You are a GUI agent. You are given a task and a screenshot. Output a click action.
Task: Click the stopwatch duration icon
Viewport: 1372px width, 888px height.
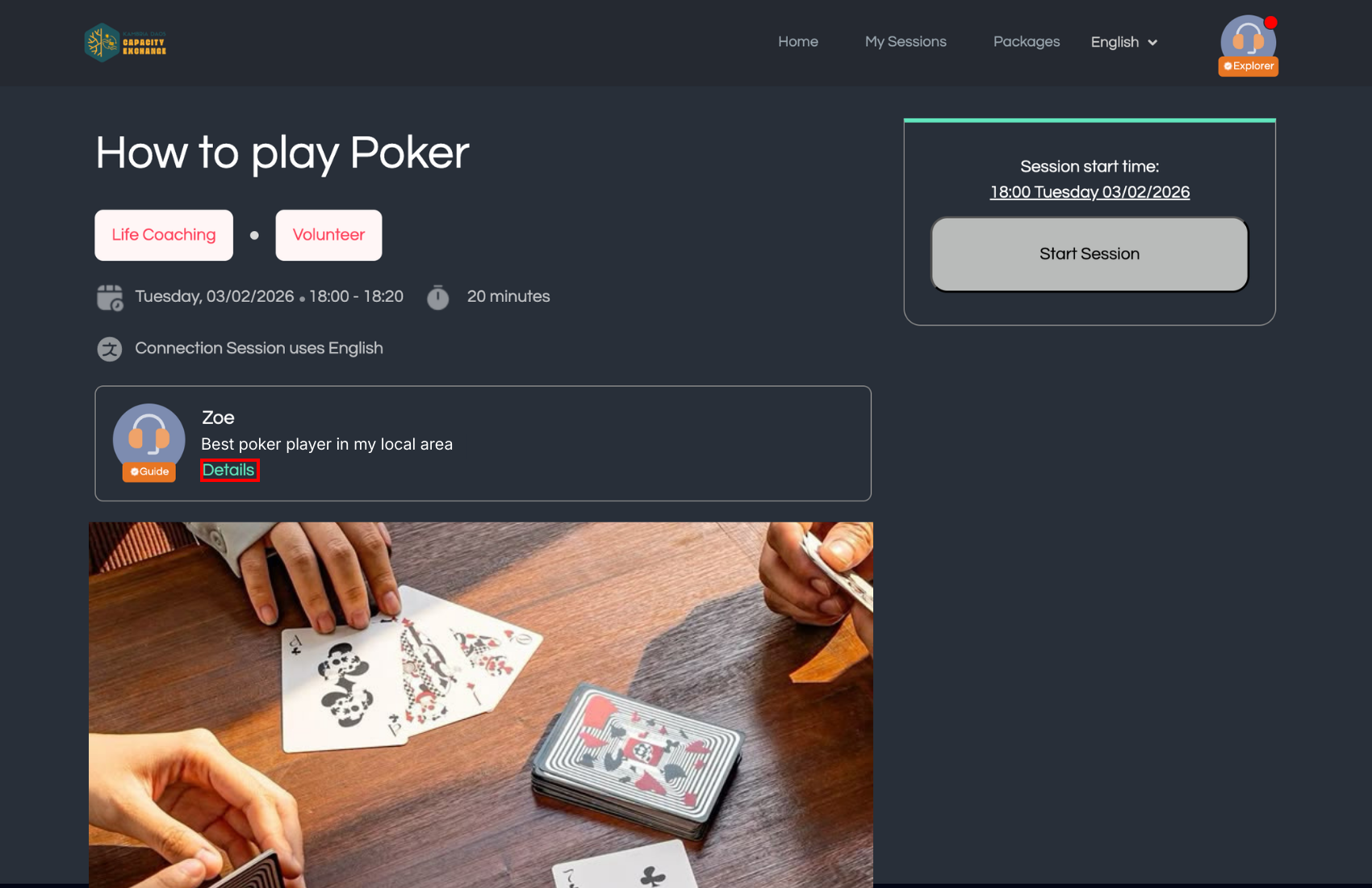tap(437, 297)
